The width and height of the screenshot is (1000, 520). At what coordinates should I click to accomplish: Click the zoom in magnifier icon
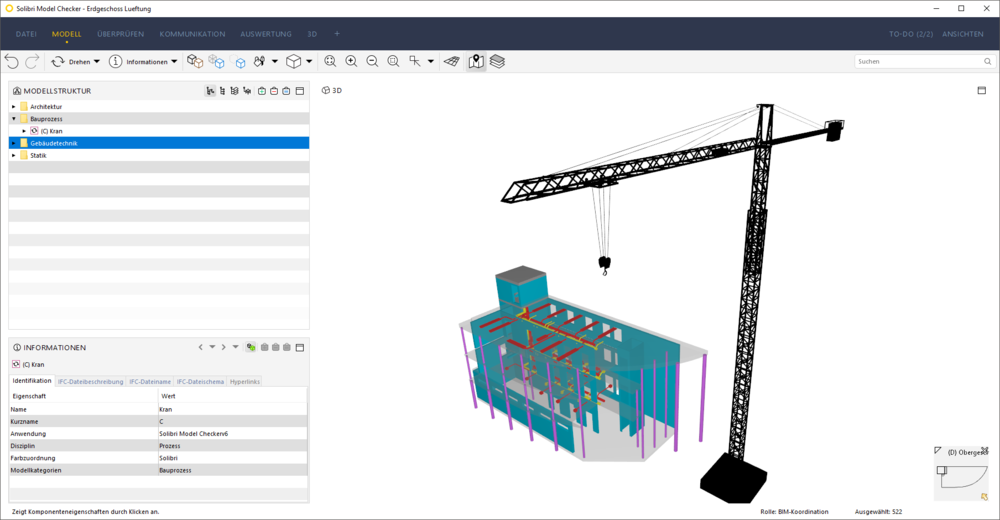point(351,62)
